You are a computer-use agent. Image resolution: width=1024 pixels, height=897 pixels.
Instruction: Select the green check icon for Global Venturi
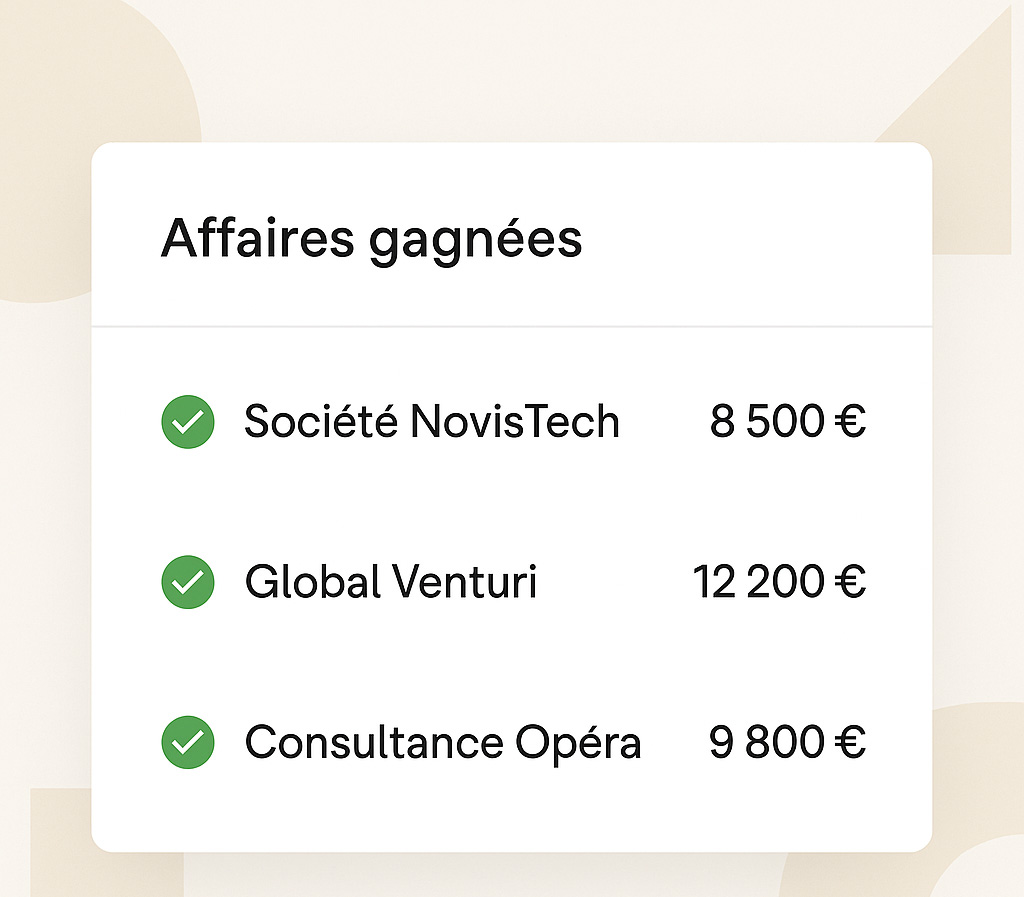188,582
